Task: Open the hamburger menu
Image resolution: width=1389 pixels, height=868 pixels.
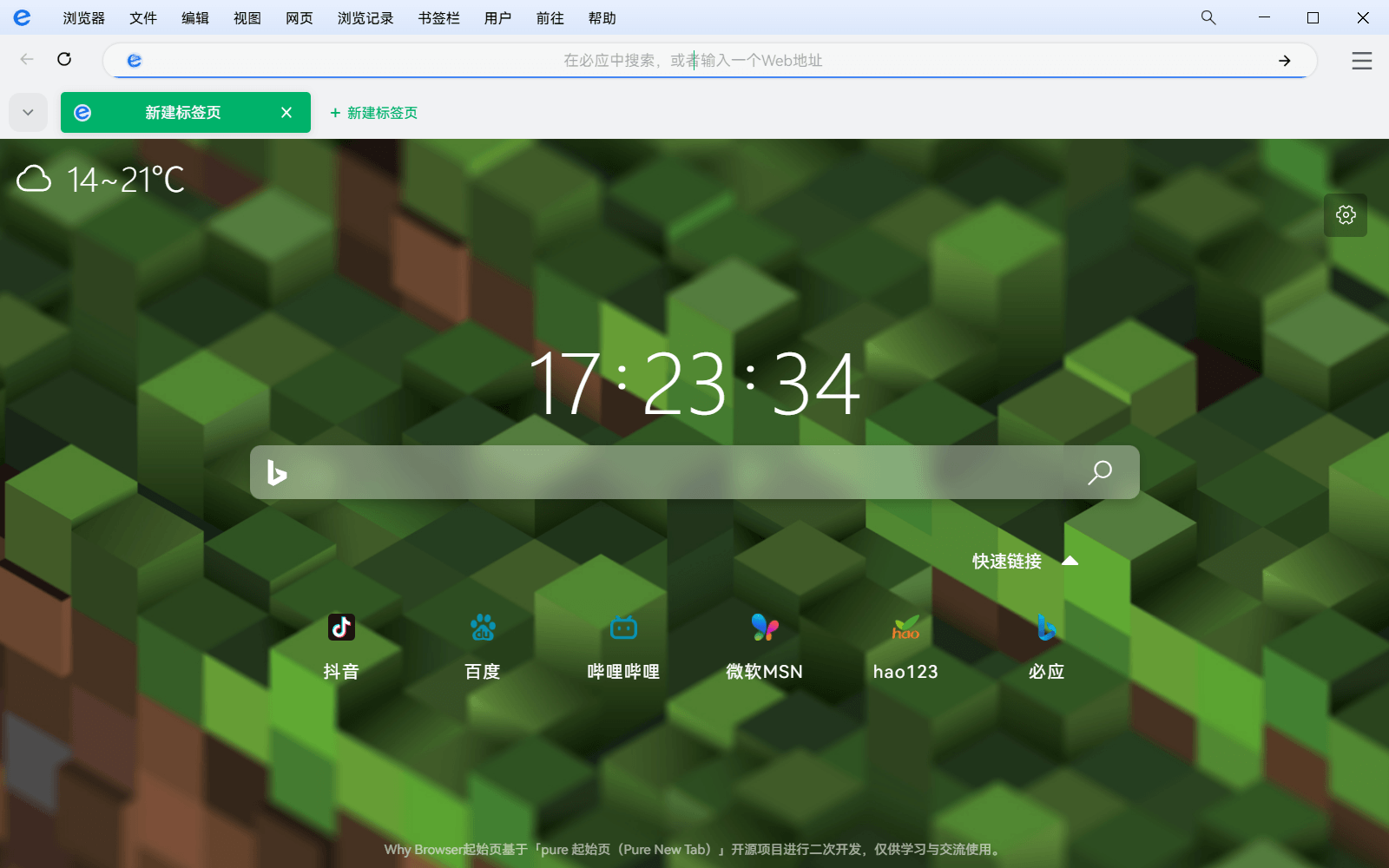Action: pyautogui.click(x=1361, y=61)
